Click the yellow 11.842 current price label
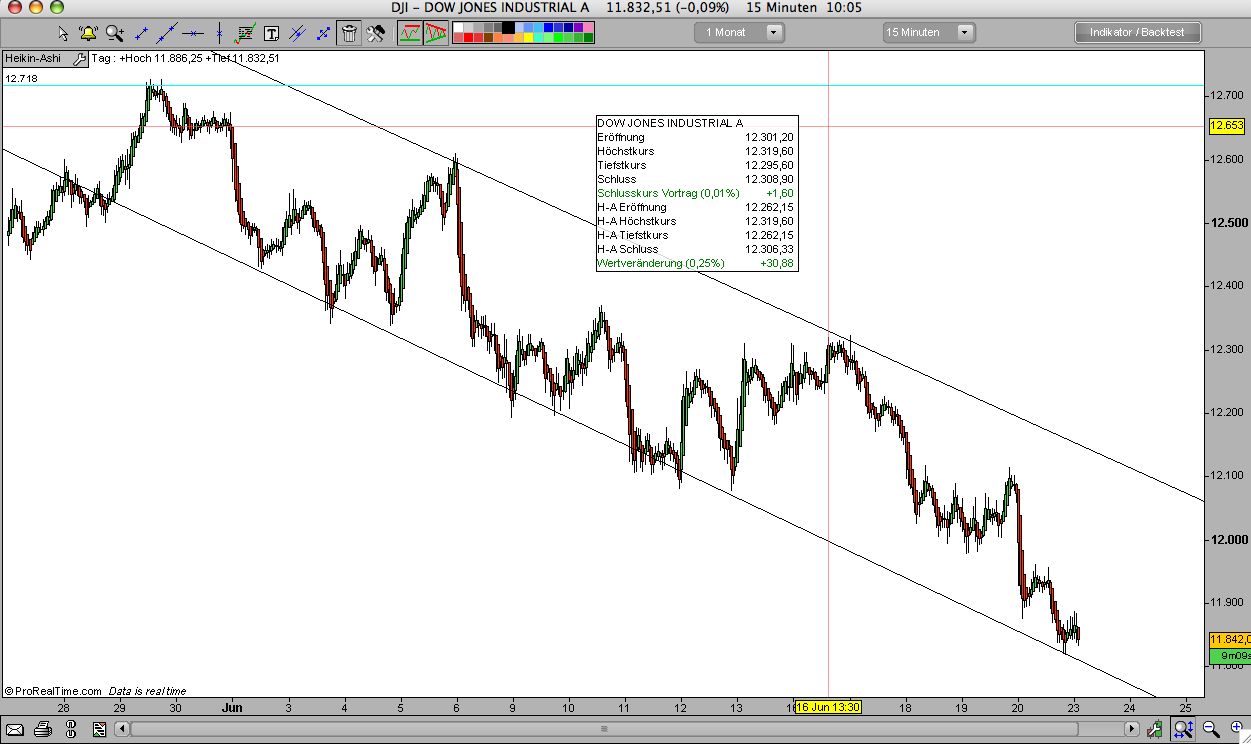Image resolution: width=1251 pixels, height=744 pixels. click(1228, 640)
